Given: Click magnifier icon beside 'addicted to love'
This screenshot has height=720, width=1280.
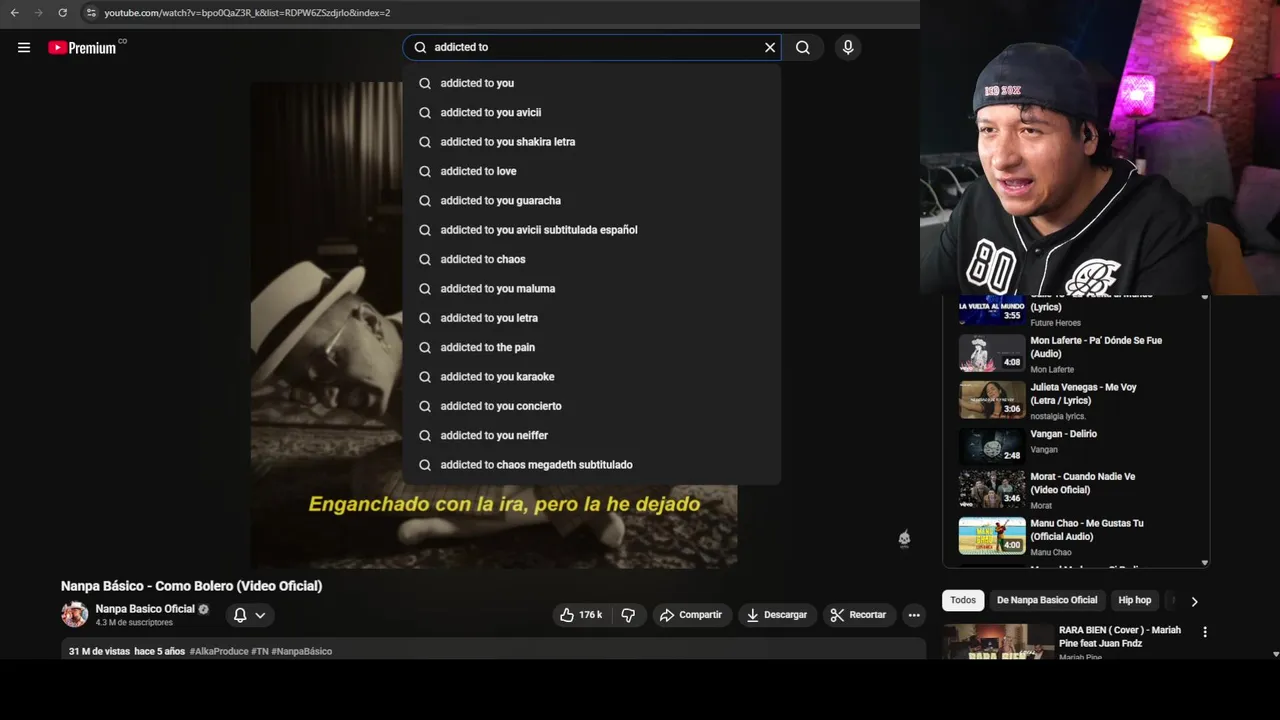Looking at the screenshot, I should [425, 171].
